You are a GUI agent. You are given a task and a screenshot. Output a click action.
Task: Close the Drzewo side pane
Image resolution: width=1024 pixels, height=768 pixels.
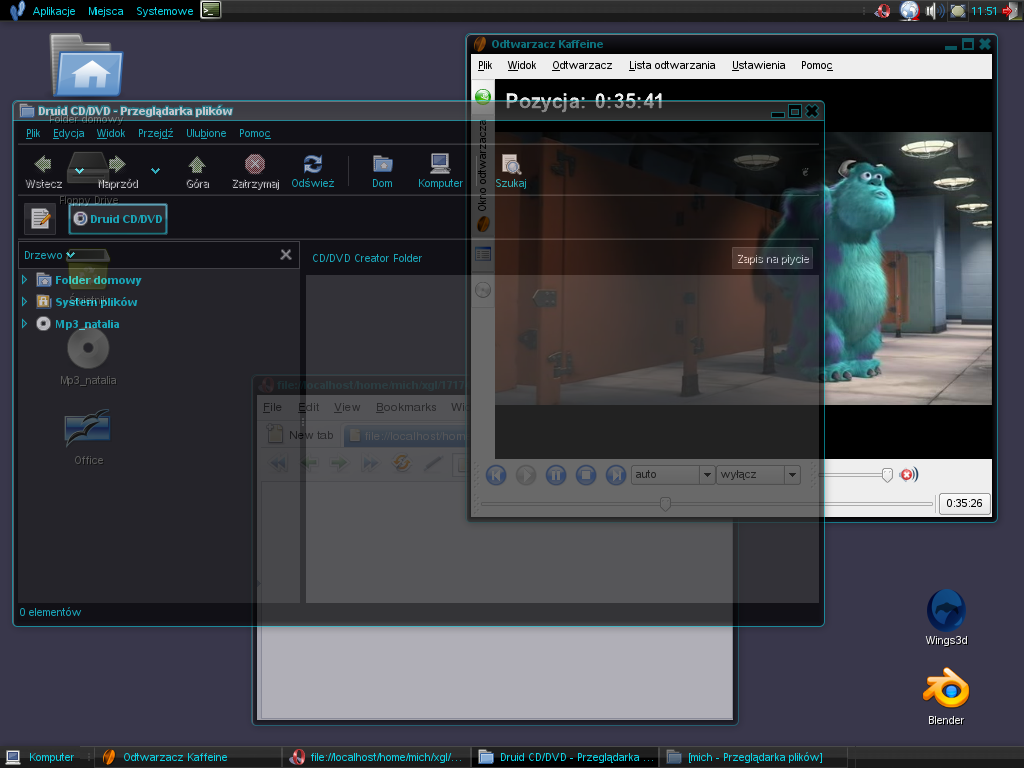pos(286,255)
